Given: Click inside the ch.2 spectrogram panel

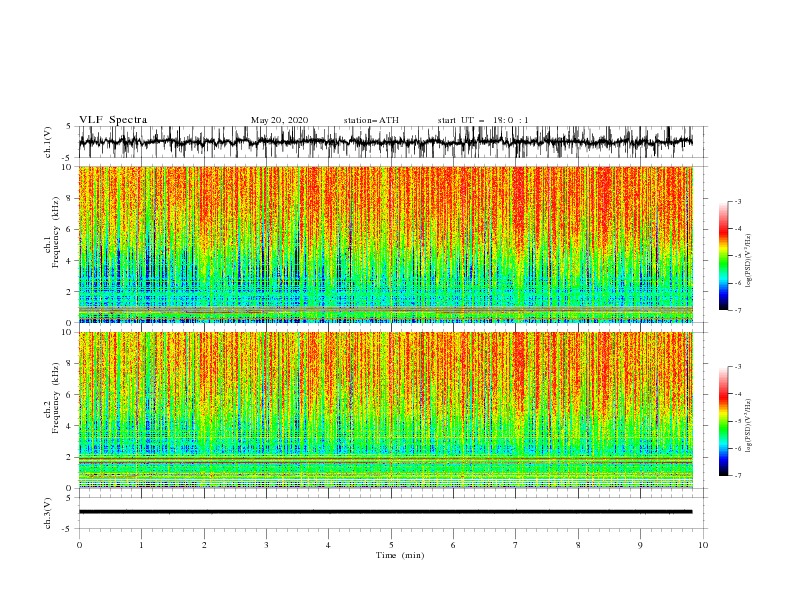Looking at the screenshot, I should click(x=385, y=410).
